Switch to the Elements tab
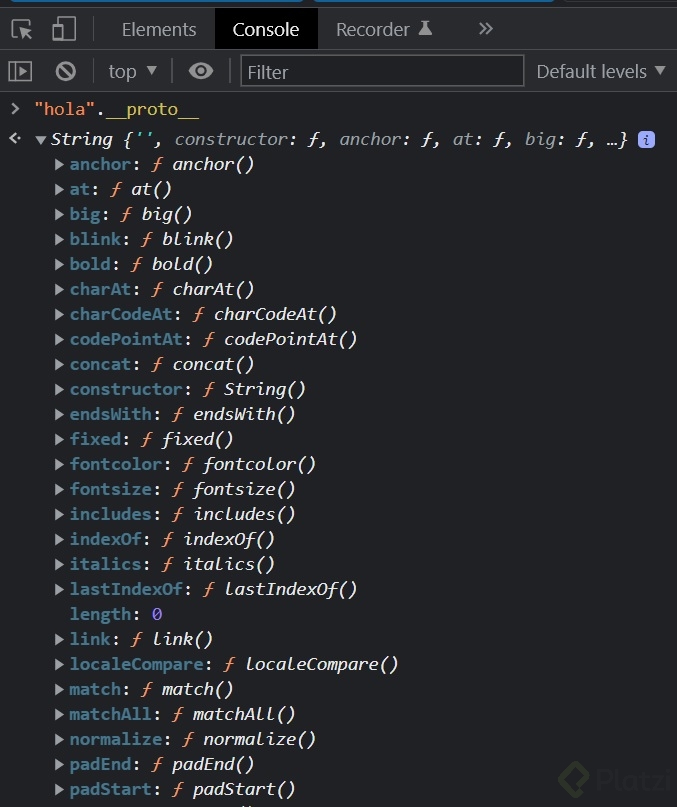This screenshot has height=807, width=677. [x=159, y=30]
